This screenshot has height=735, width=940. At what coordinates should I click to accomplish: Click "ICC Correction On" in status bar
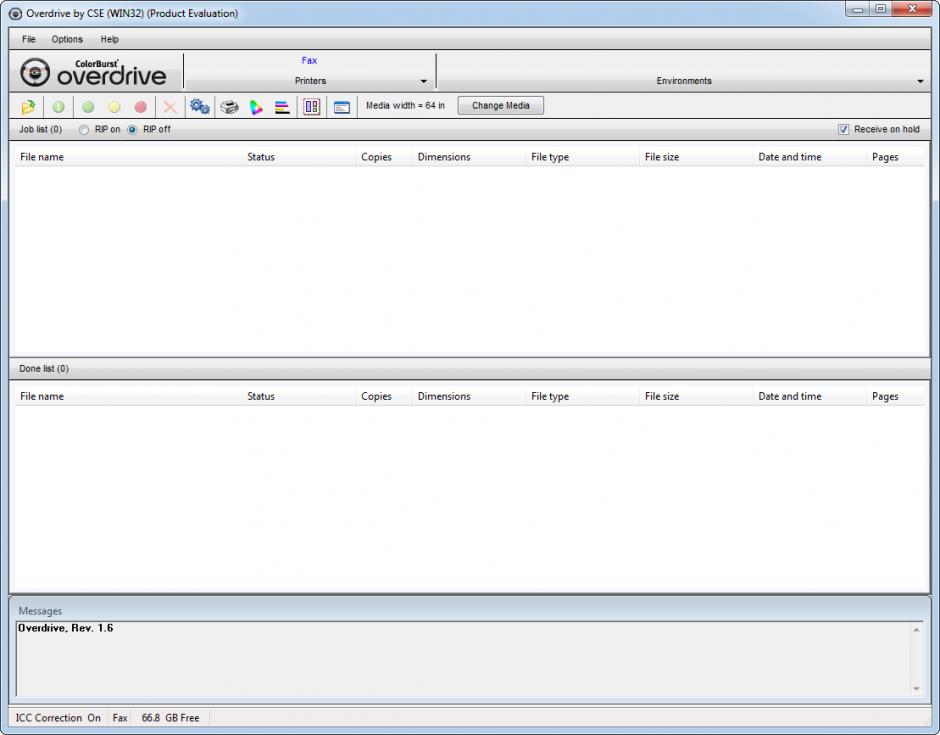click(x=58, y=718)
